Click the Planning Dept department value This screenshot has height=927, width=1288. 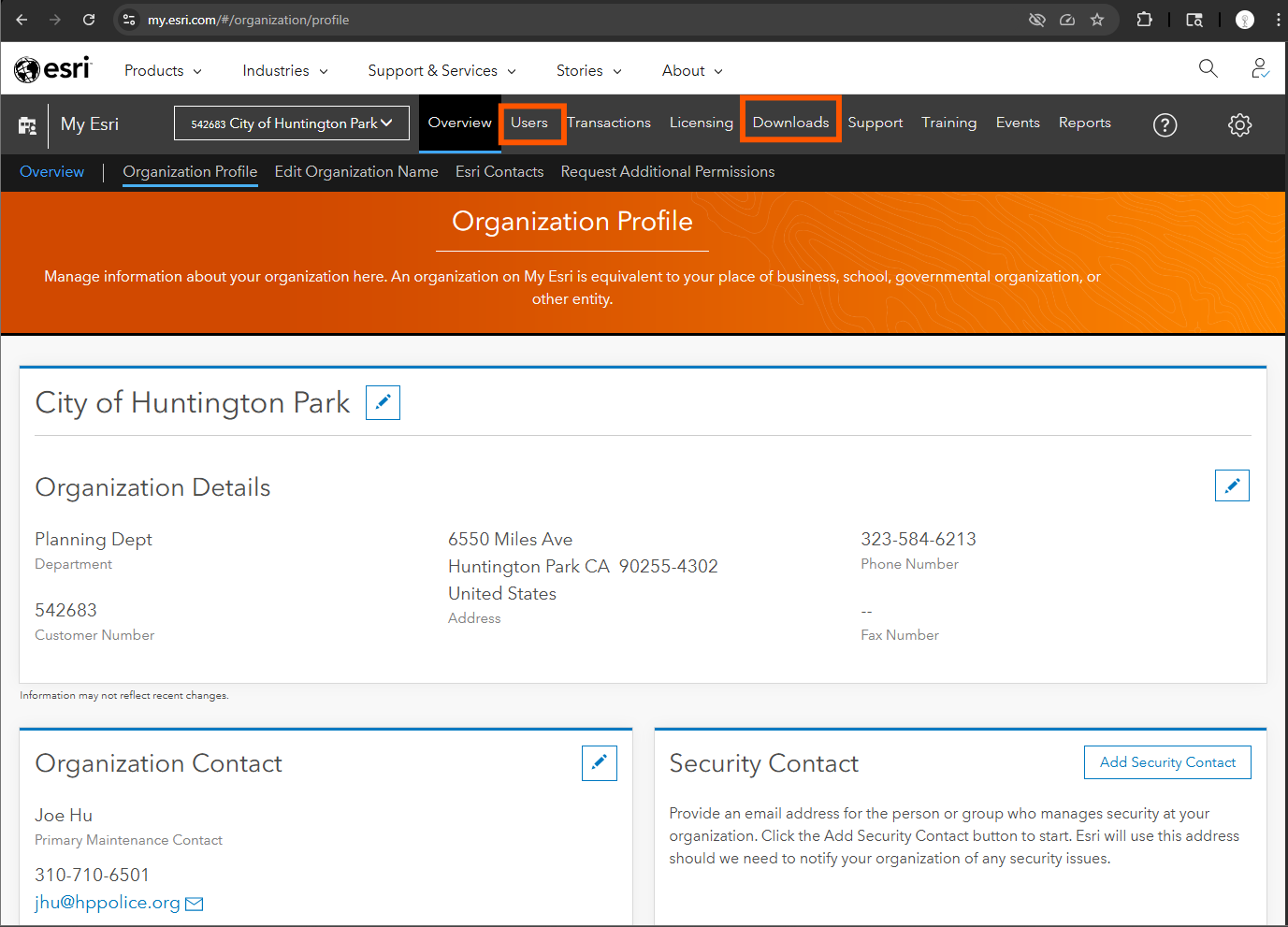coord(94,540)
